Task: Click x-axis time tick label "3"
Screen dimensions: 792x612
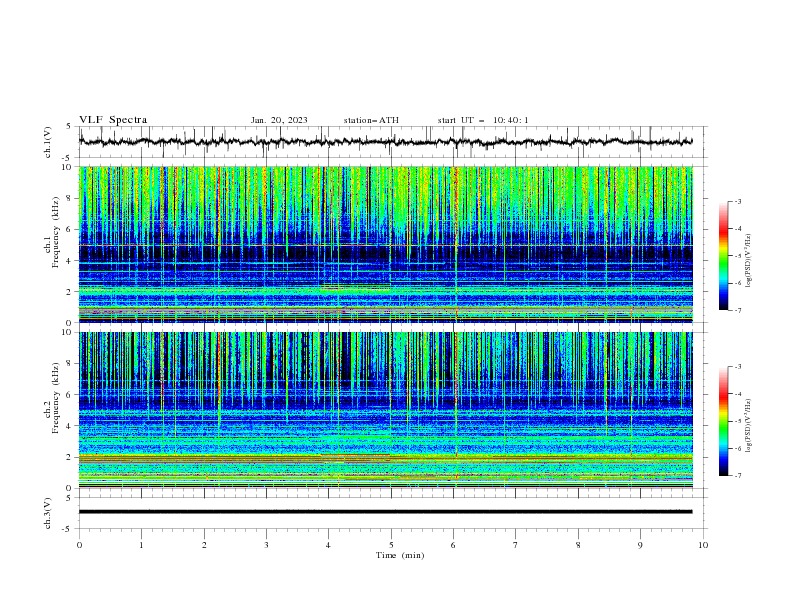Action: point(266,545)
